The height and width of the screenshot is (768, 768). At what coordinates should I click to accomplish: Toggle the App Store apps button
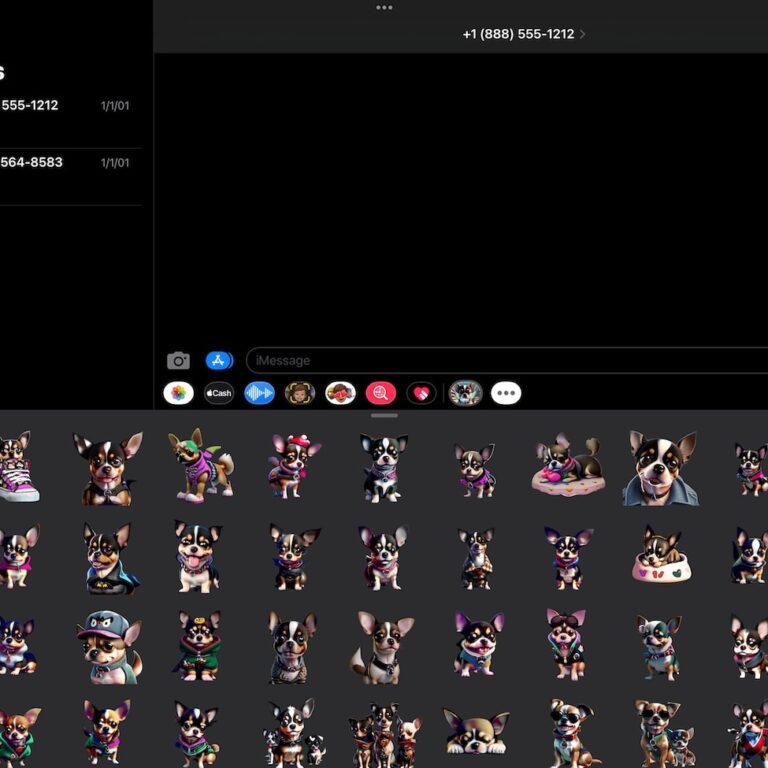pos(219,361)
